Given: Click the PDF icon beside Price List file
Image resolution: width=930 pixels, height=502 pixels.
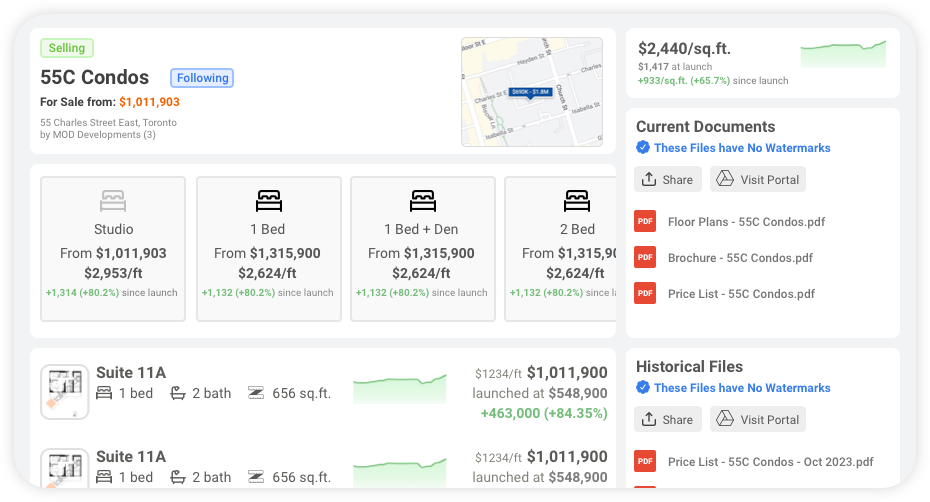Looking at the screenshot, I should [645, 294].
